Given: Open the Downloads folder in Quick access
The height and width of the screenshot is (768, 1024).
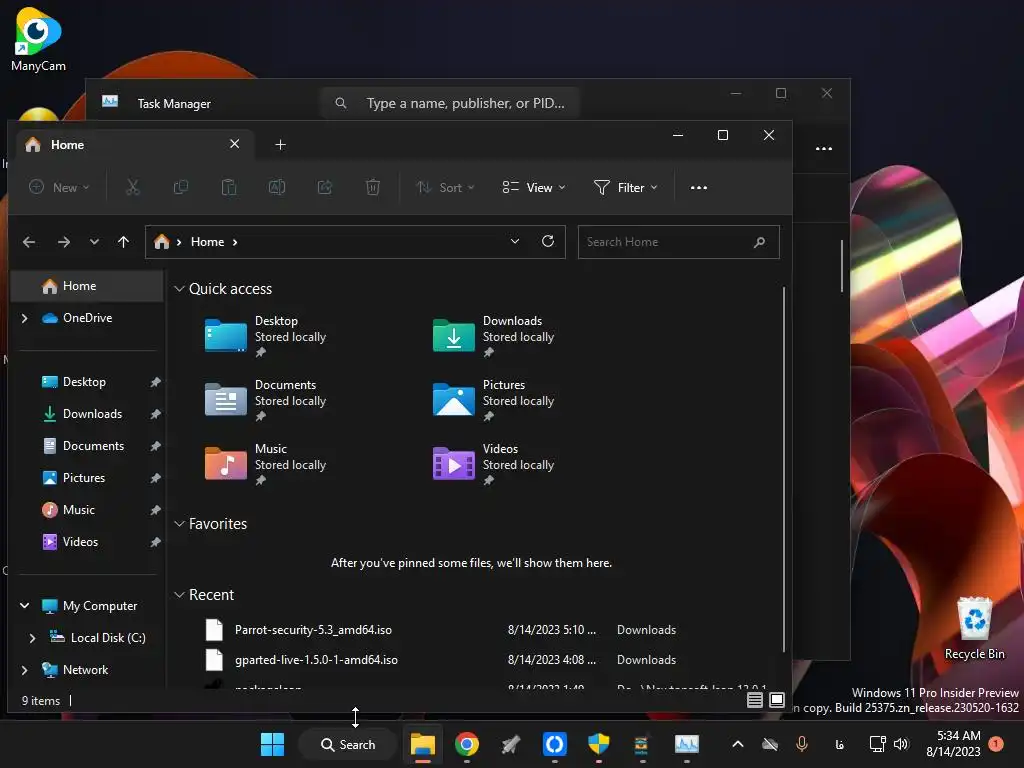Looking at the screenshot, I should [494, 336].
